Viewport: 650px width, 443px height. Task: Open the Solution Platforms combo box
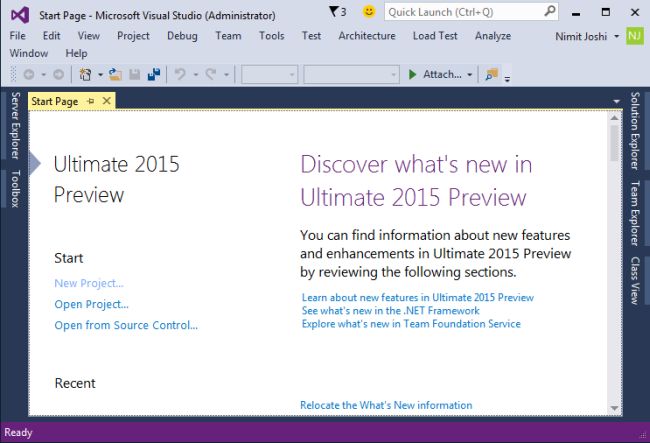coord(352,75)
